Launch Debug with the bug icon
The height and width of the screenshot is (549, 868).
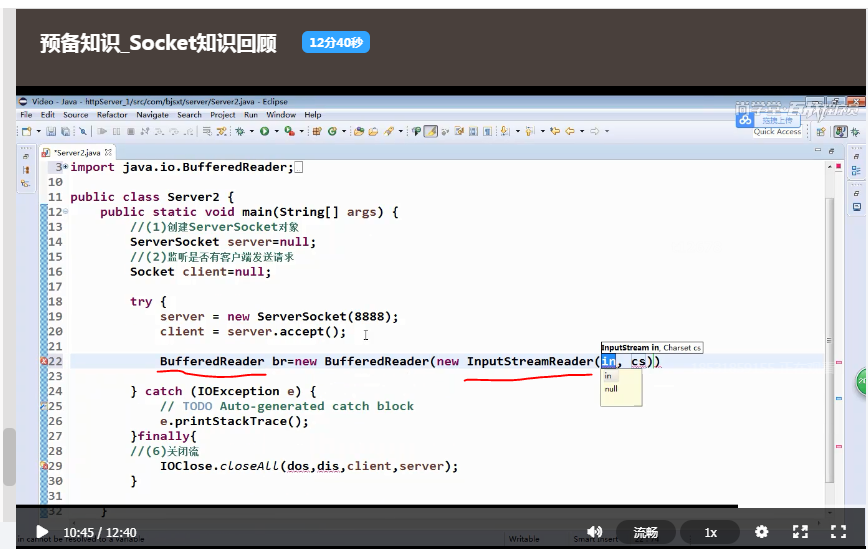tap(240, 131)
